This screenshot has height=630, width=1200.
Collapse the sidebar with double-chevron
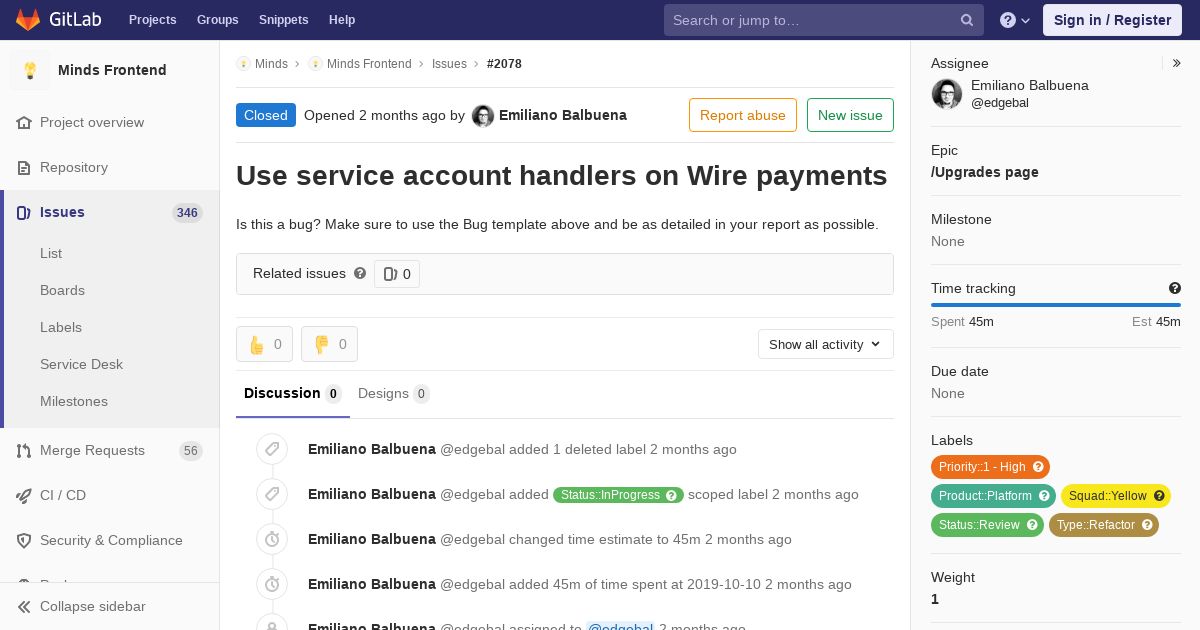tap(24, 606)
